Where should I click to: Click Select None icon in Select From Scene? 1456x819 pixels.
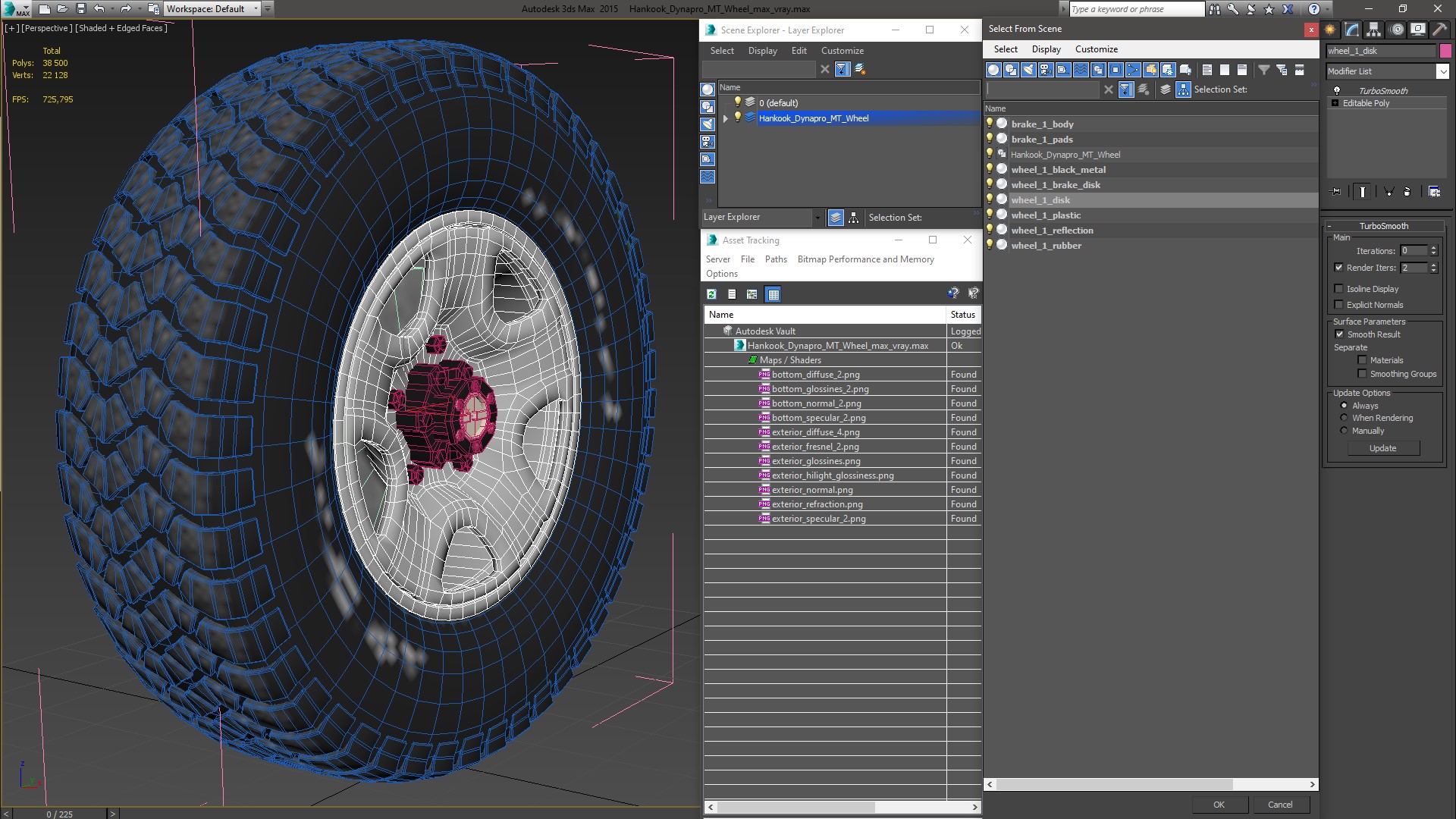click(x=1225, y=70)
